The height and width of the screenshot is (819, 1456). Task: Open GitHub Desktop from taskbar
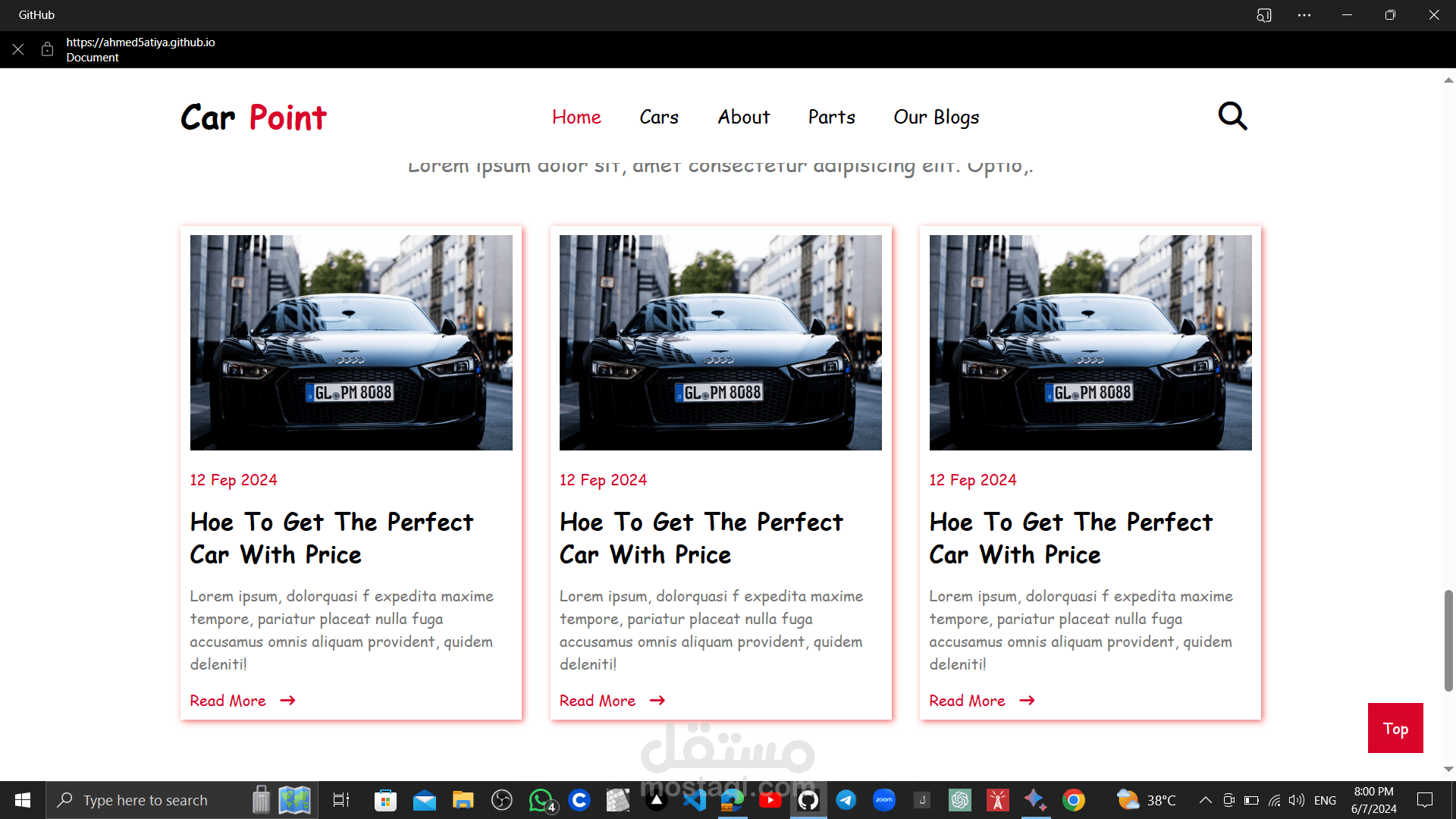[808, 800]
